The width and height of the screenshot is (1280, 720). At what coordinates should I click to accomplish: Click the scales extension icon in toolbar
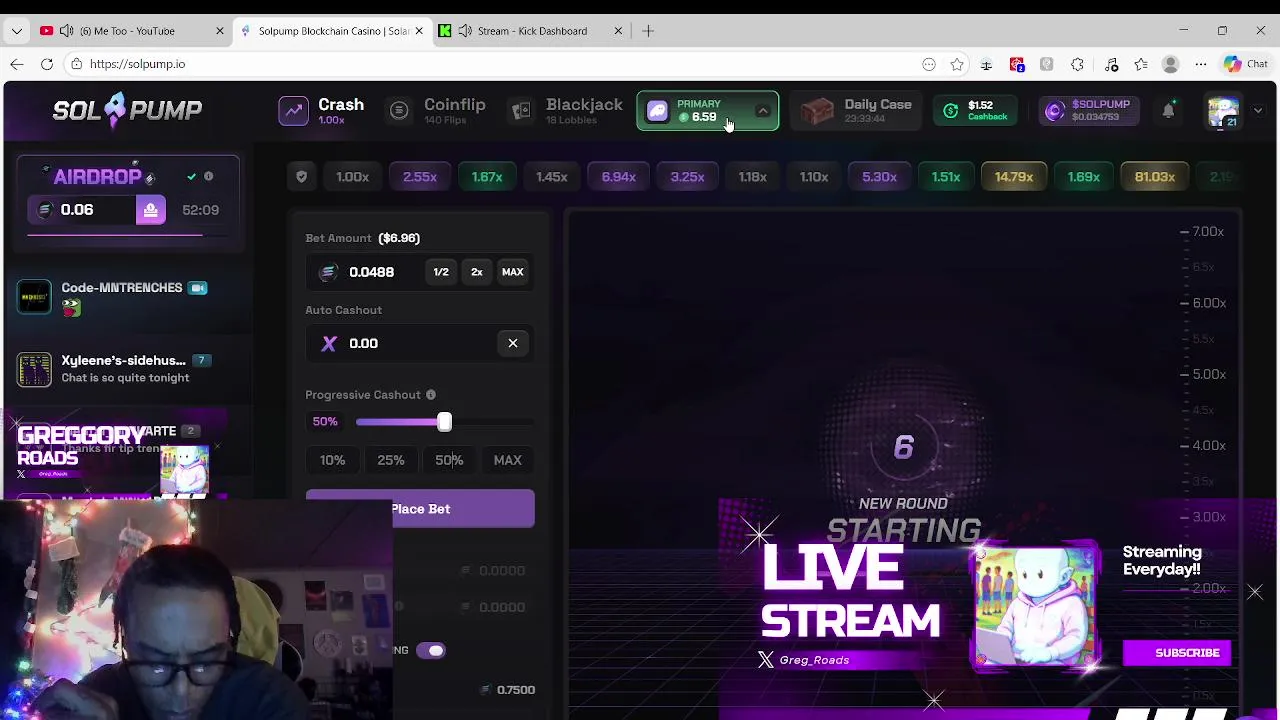[986, 64]
